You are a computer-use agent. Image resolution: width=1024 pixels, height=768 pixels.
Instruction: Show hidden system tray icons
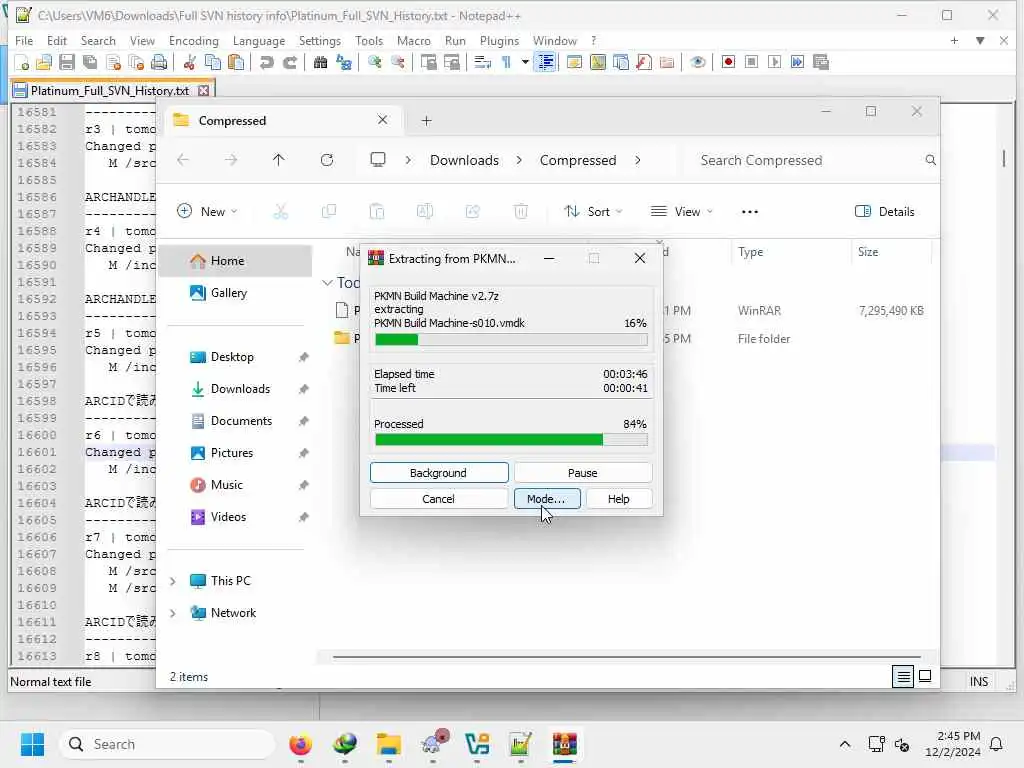coord(844,744)
